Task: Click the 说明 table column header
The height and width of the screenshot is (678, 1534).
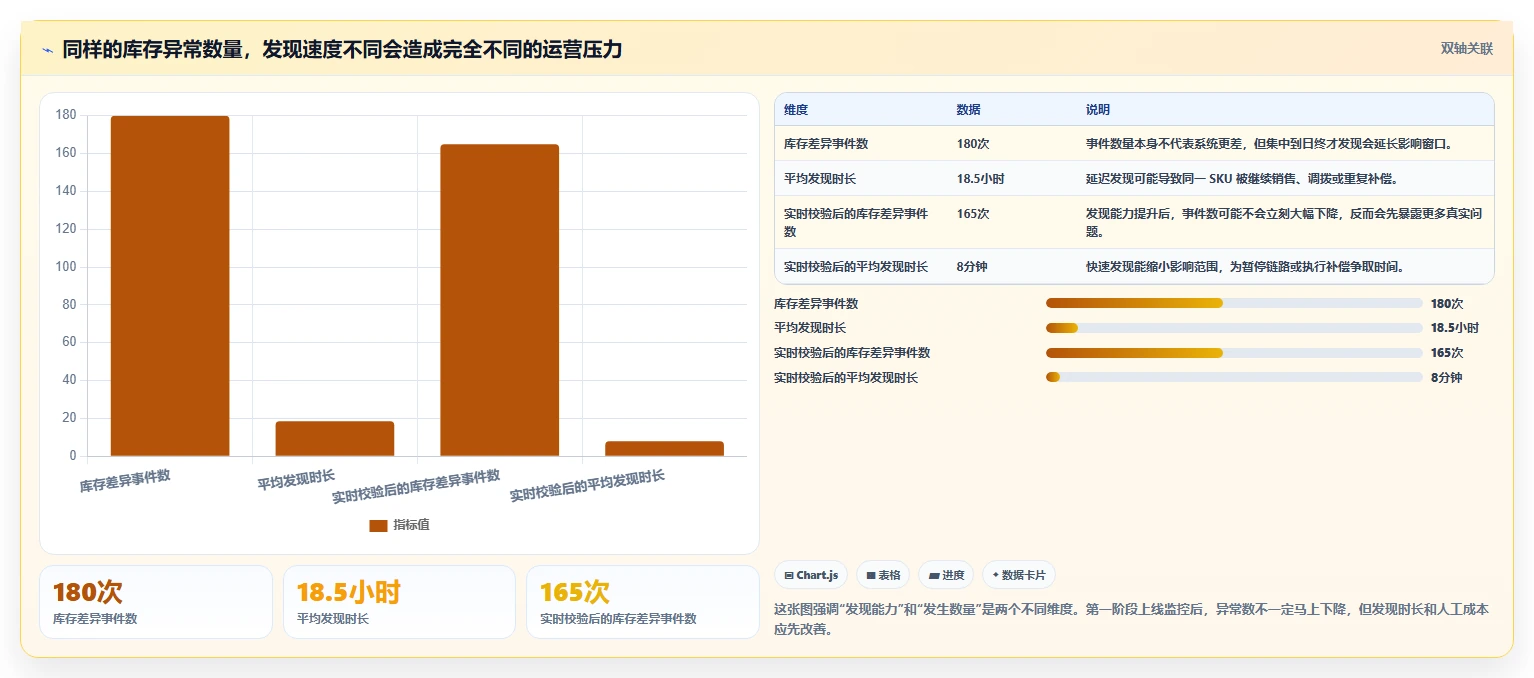Action: 1098,110
